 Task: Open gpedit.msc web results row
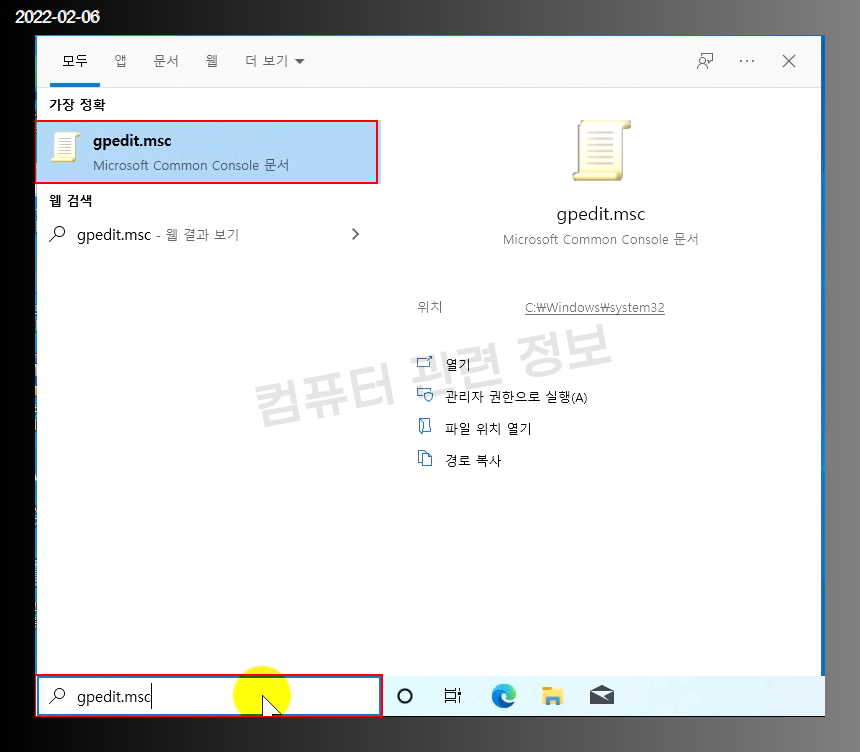click(207, 235)
